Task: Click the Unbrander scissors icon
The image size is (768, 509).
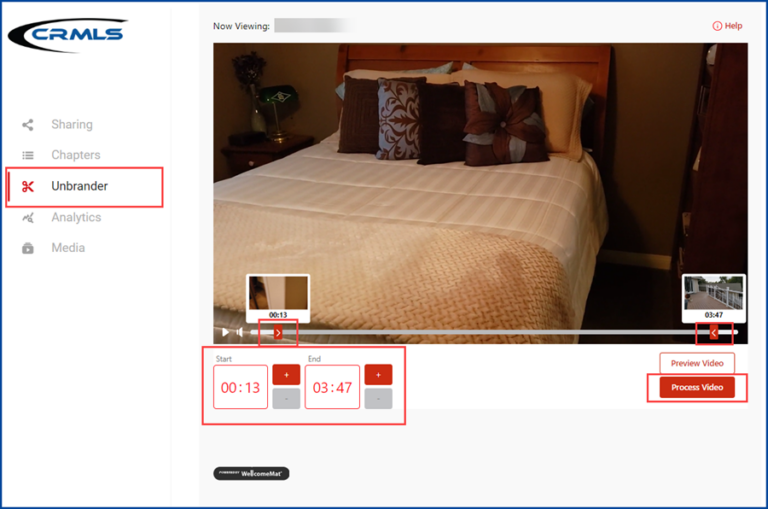Action: click(x=28, y=186)
